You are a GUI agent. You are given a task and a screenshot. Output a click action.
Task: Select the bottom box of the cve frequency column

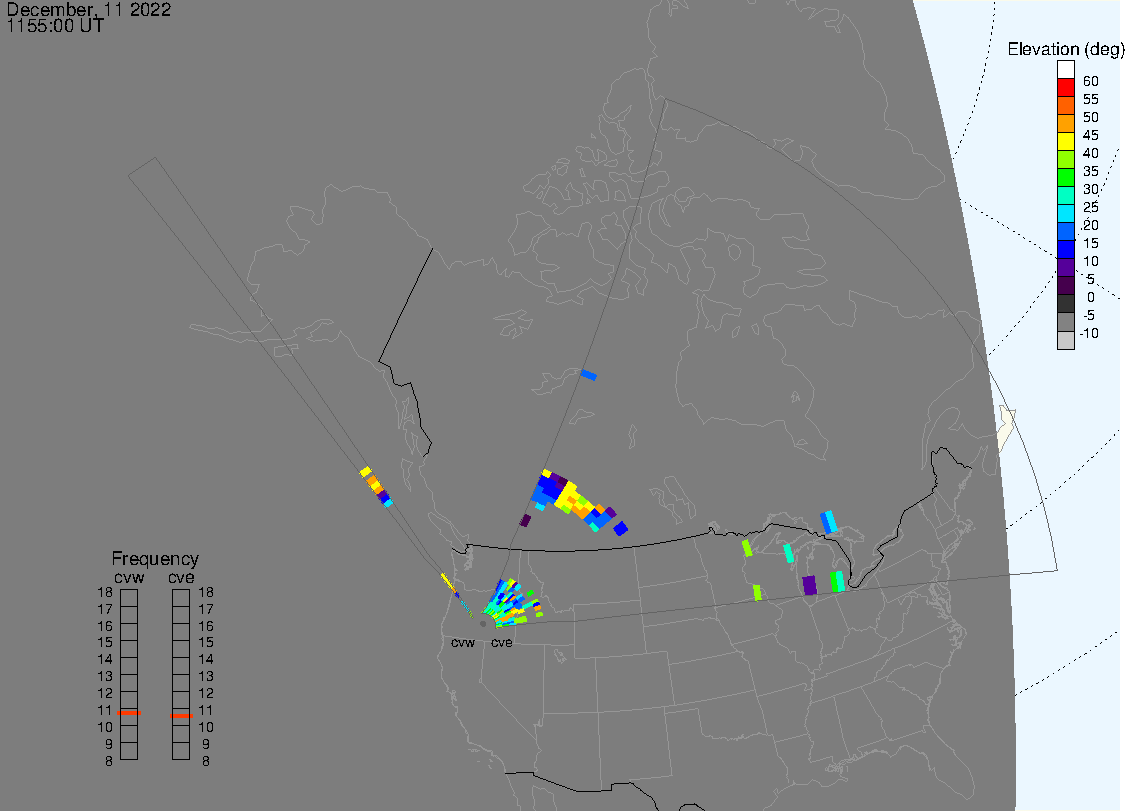coord(181,752)
